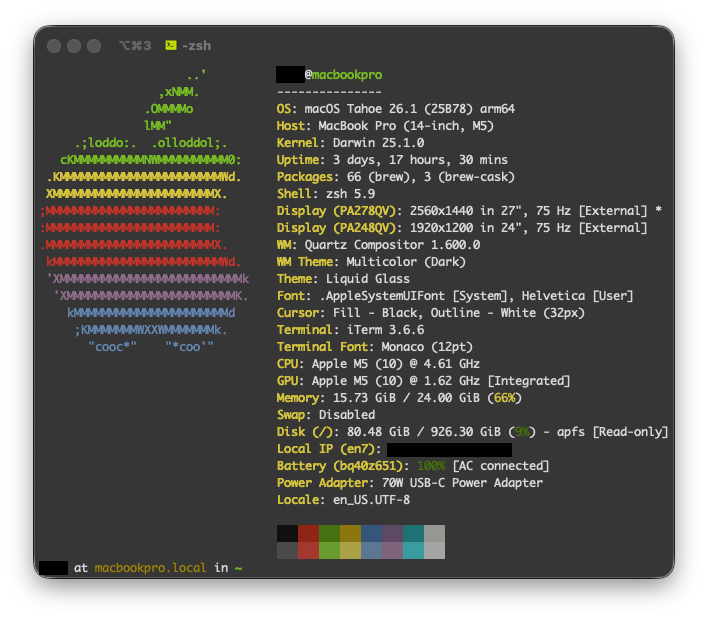The height and width of the screenshot is (620, 708).
Task: Click the CPU line Apple M5 @ 4.61 GHz
Action: 378,364
